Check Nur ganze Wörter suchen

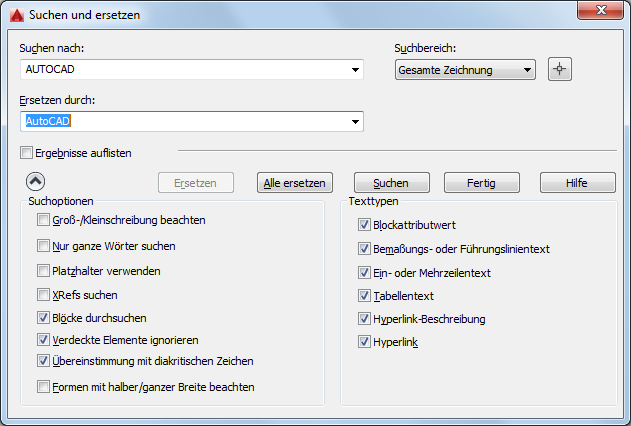tap(43, 246)
